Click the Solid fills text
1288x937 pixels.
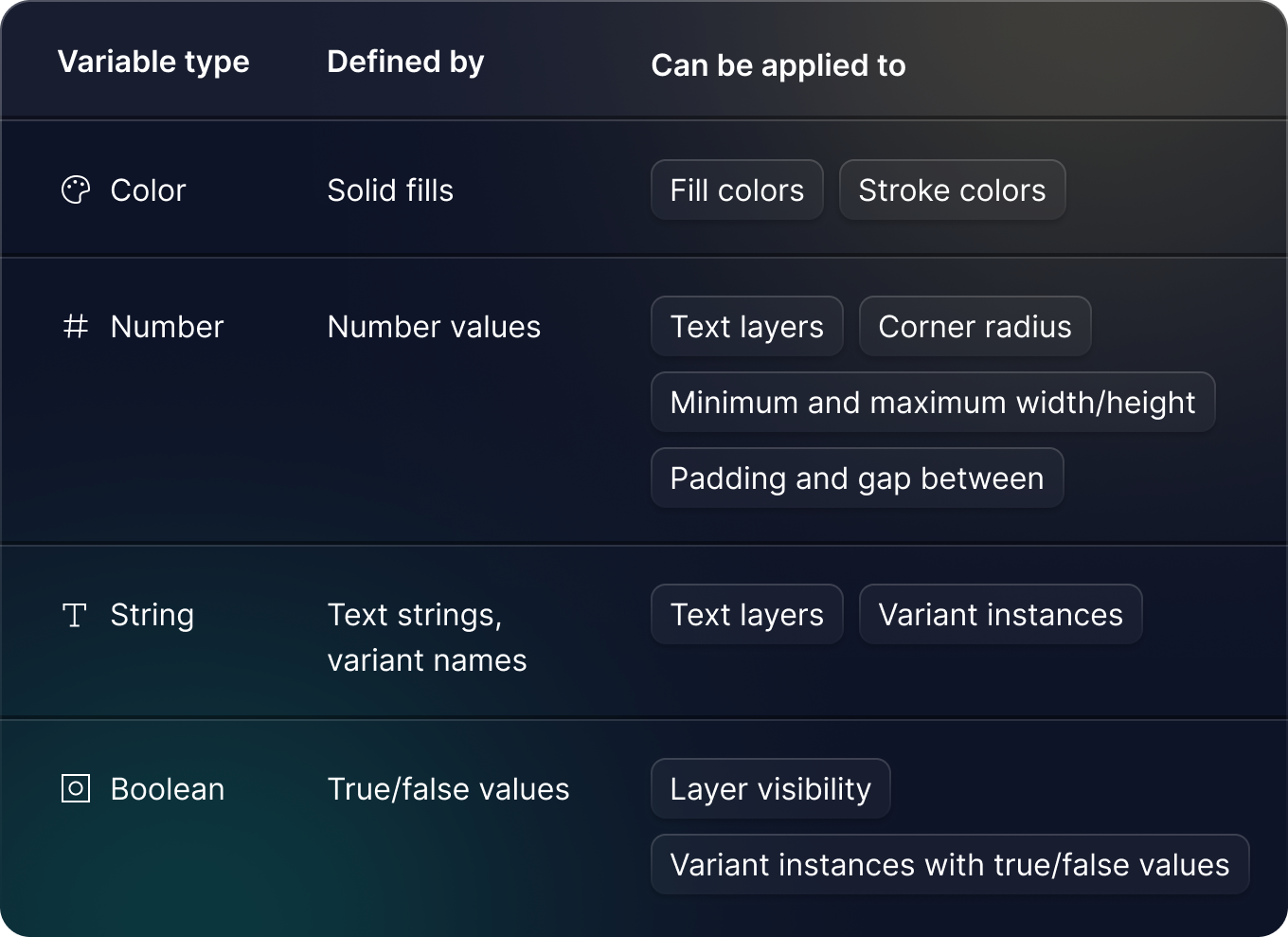390,190
